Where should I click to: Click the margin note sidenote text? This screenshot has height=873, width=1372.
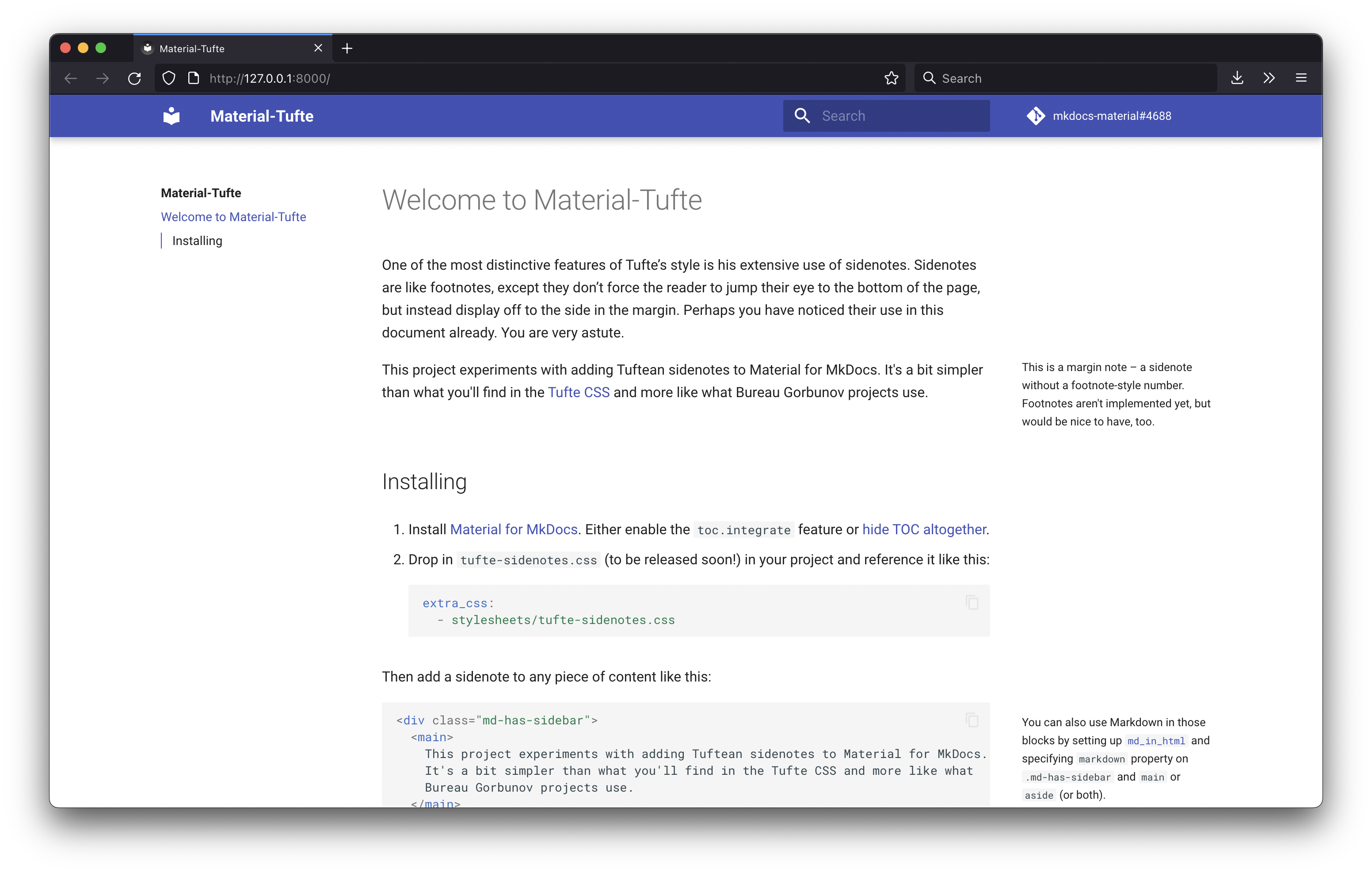(x=1116, y=394)
